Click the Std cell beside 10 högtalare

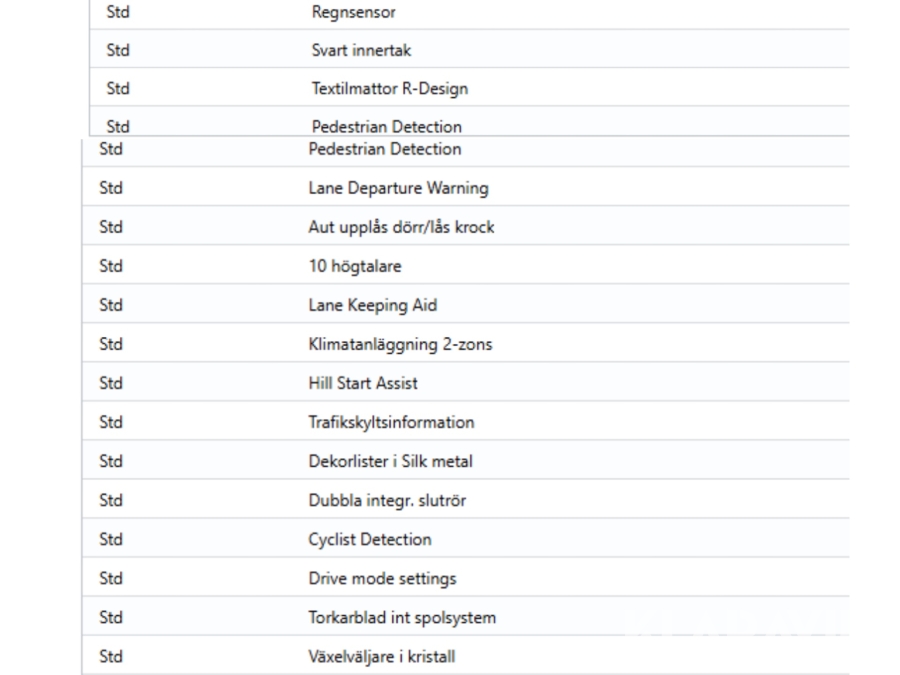[111, 266]
